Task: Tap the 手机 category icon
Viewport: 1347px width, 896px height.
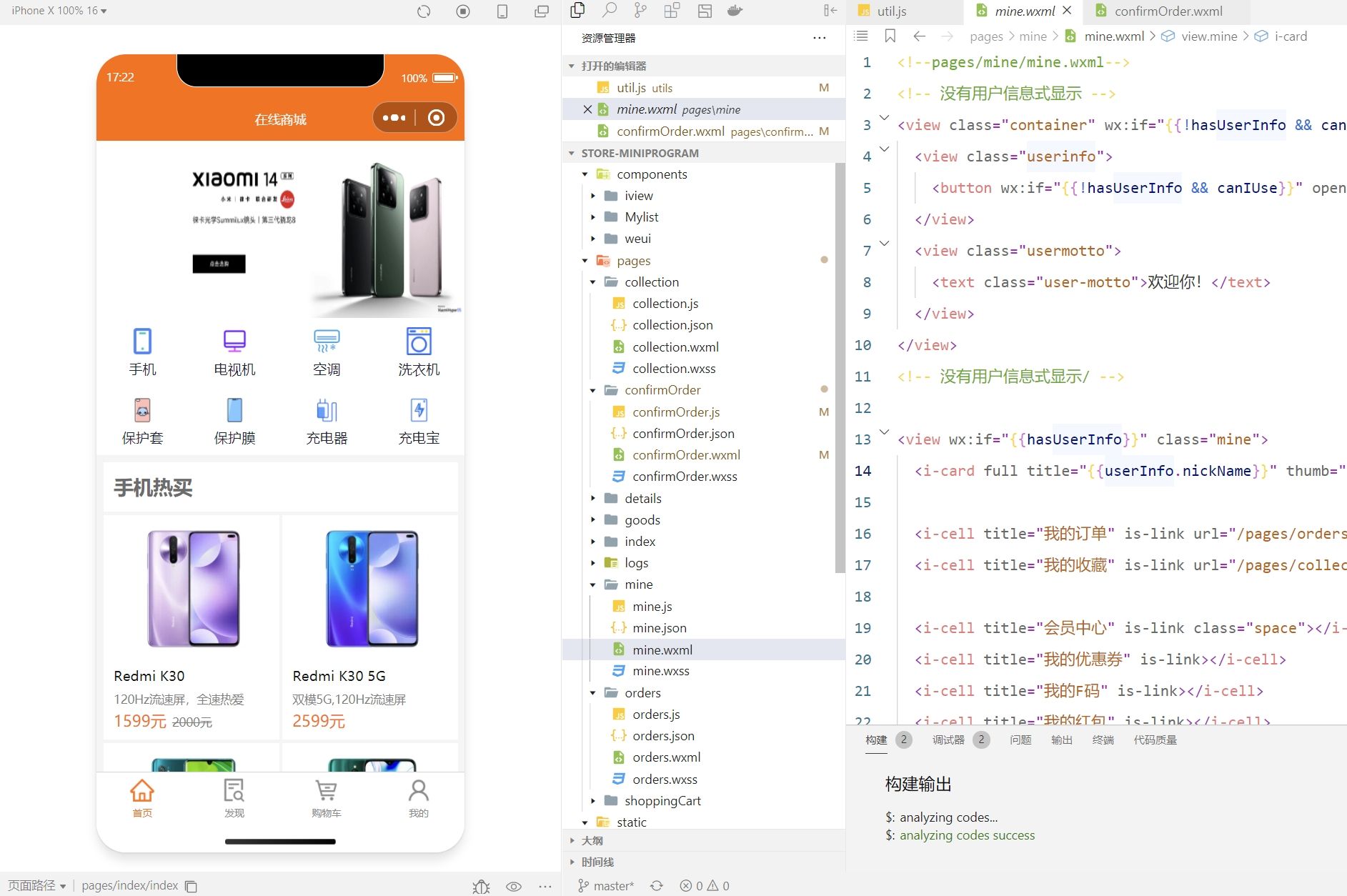Action: 142,342
